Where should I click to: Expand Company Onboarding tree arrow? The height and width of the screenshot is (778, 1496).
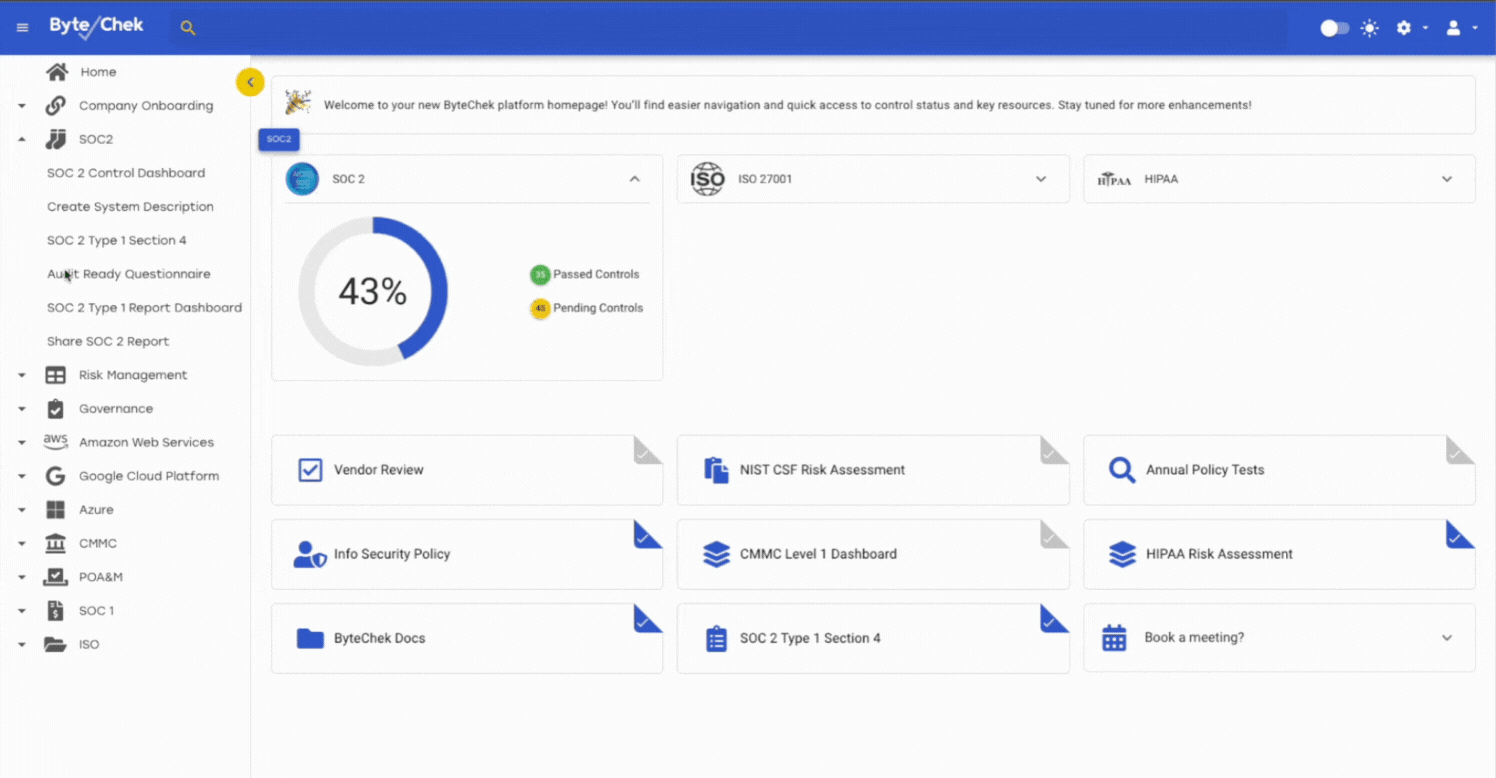(x=22, y=106)
